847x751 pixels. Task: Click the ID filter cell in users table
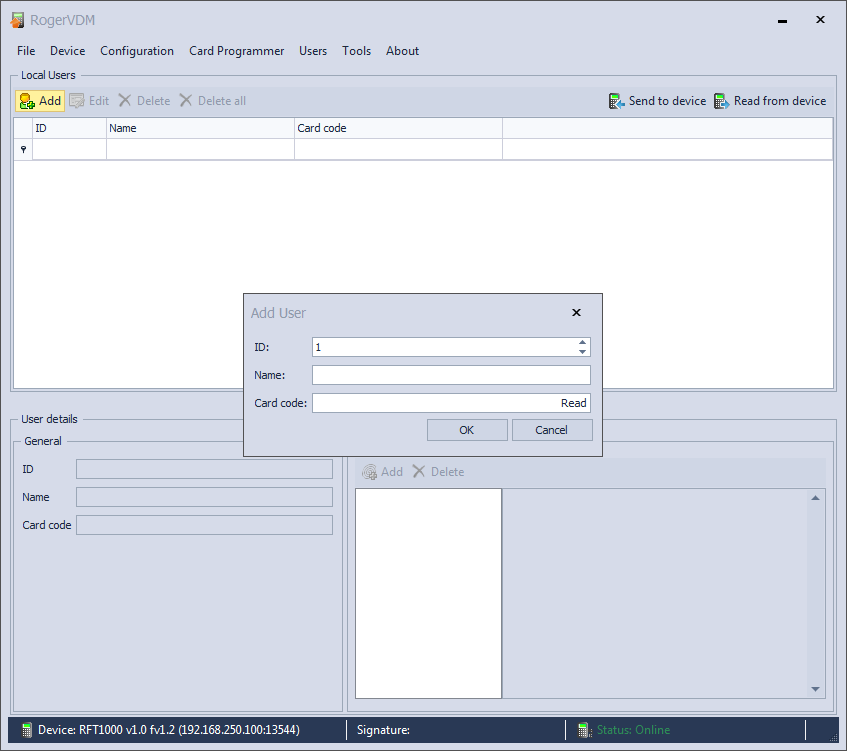tap(69, 149)
